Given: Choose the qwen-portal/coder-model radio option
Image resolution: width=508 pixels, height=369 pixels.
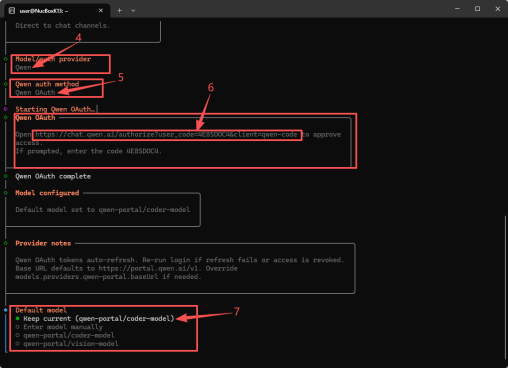Looking at the screenshot, I should (65, 335).
